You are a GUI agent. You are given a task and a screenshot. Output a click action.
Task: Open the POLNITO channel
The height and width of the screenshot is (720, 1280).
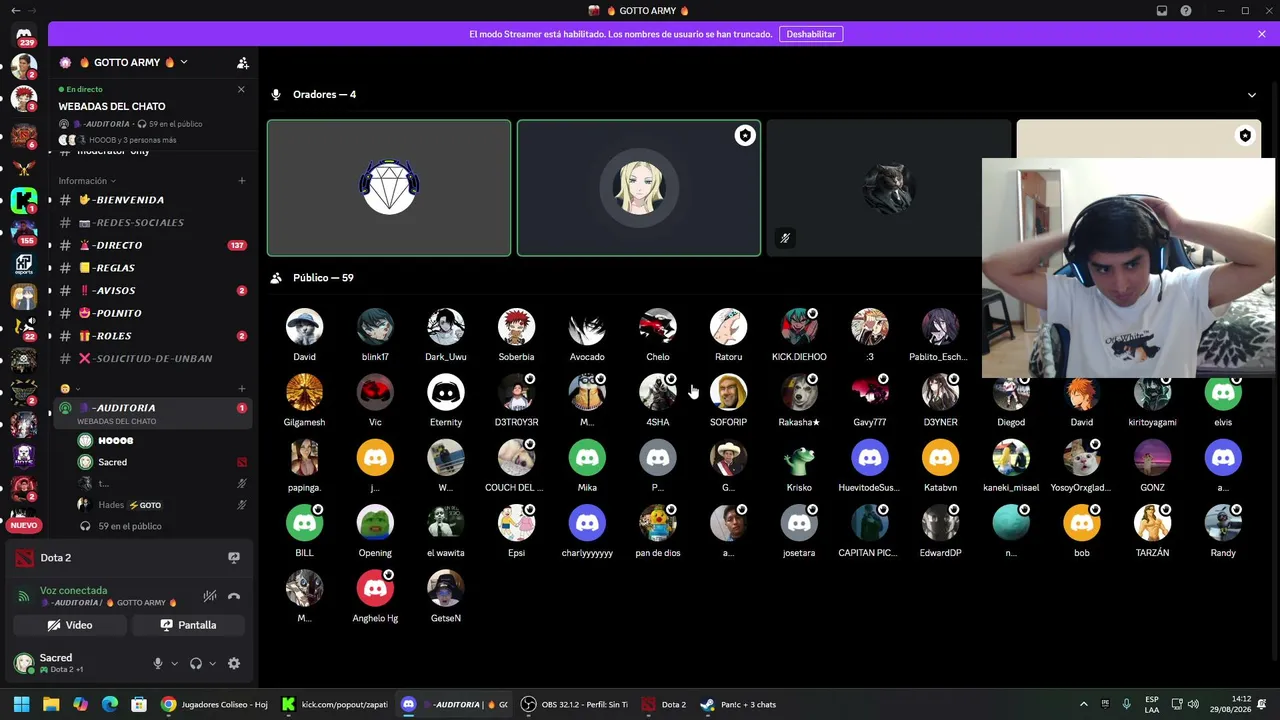coord(153,313)
